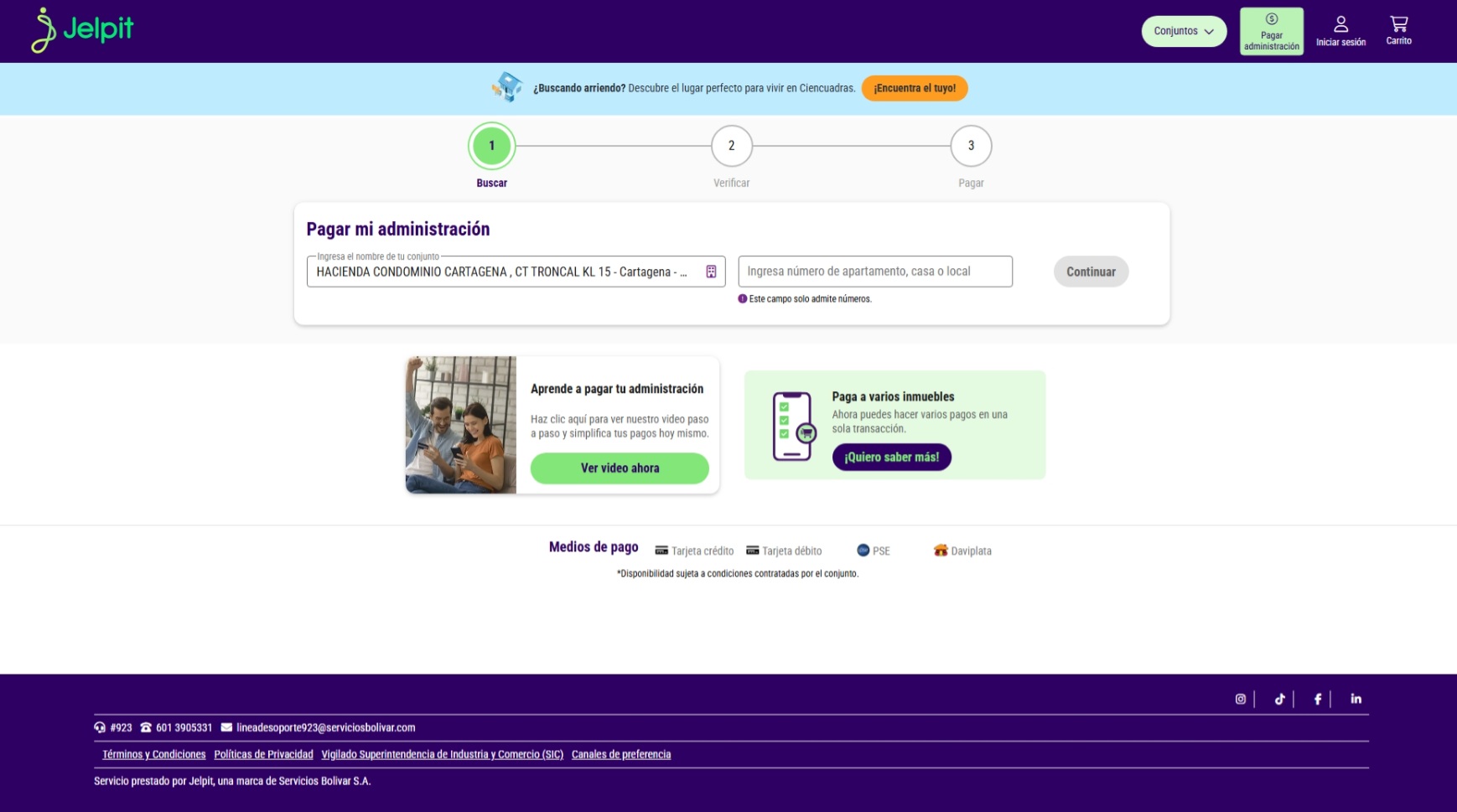The height and width of the screenshot is (812, 1457).
Task: Click Tarjeta débito card icon
Action: tap(752, 551)
